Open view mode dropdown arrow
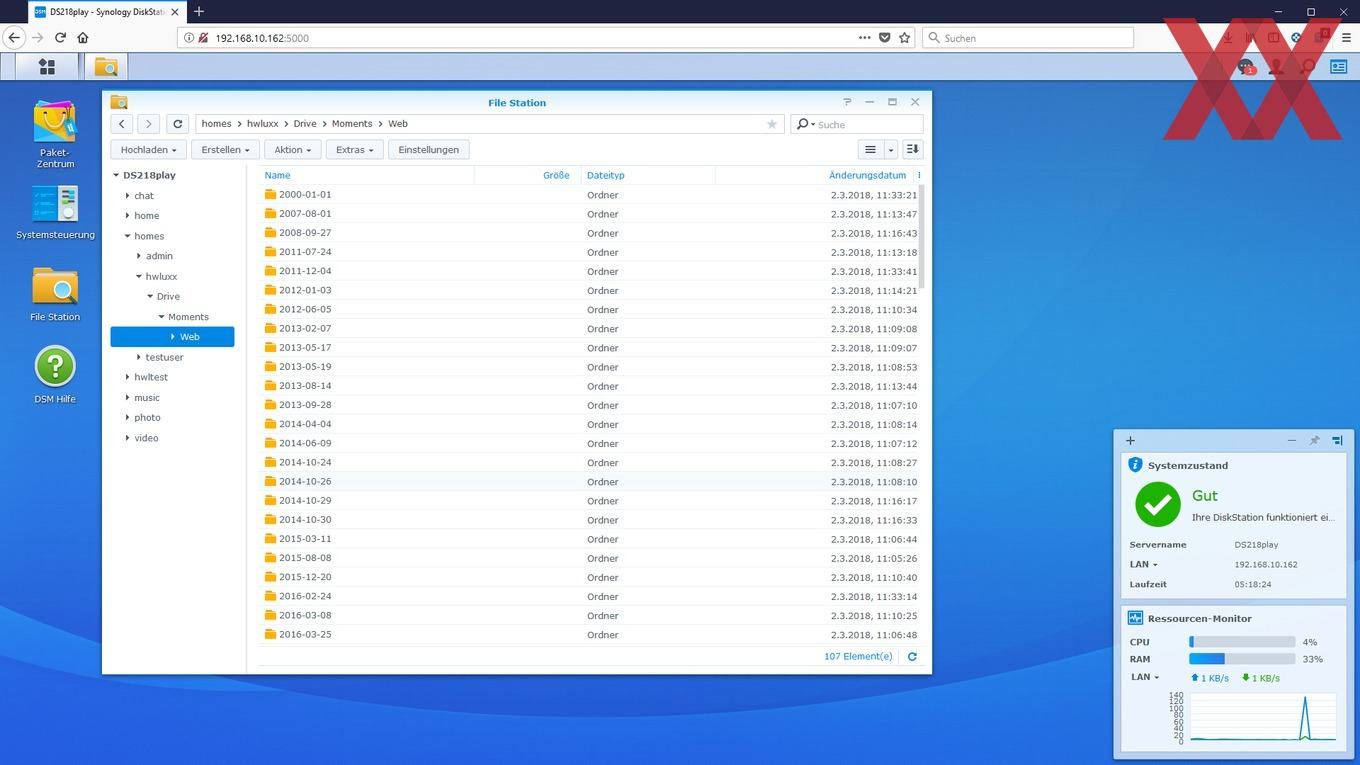Image resolution: width=1360 pixels, height=765 pixels. [x=890, y=150]
